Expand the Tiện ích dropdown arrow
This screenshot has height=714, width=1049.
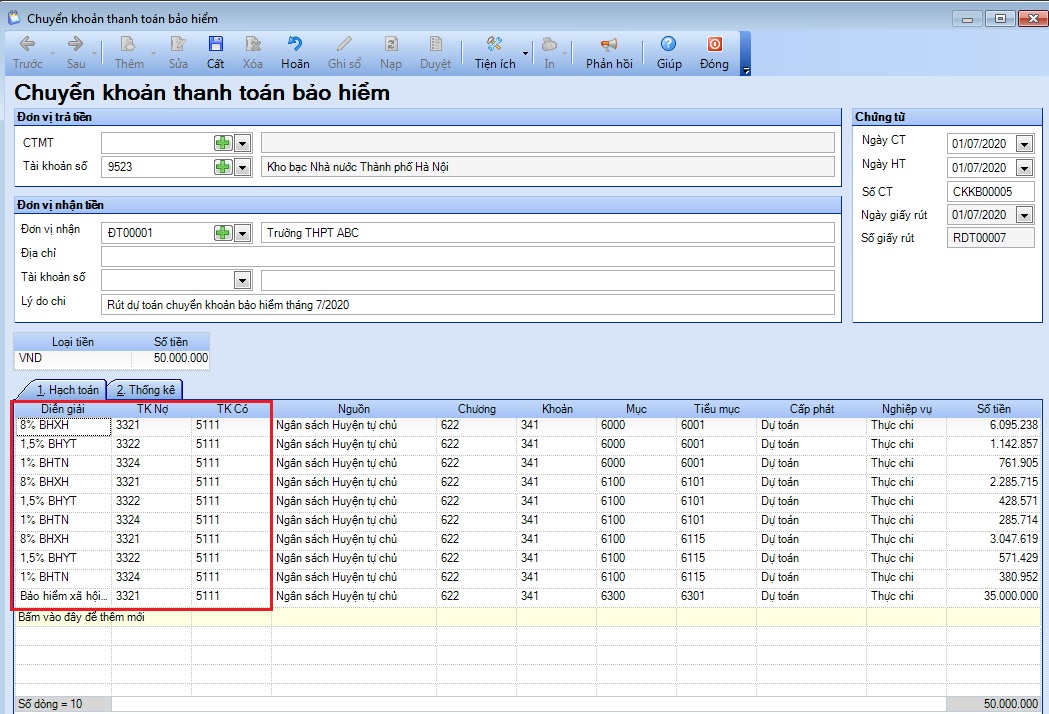[525, 54]
